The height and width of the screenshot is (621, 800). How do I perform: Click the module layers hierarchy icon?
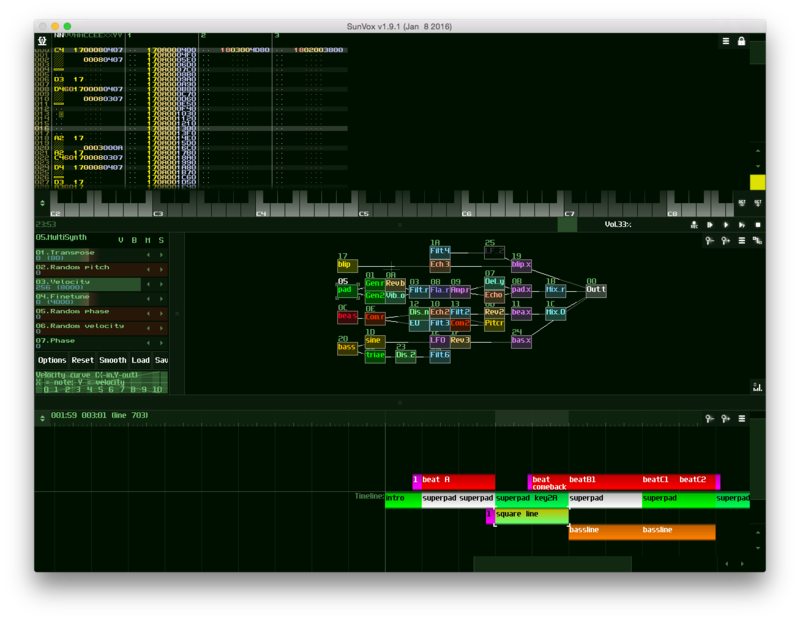[758, 240]
